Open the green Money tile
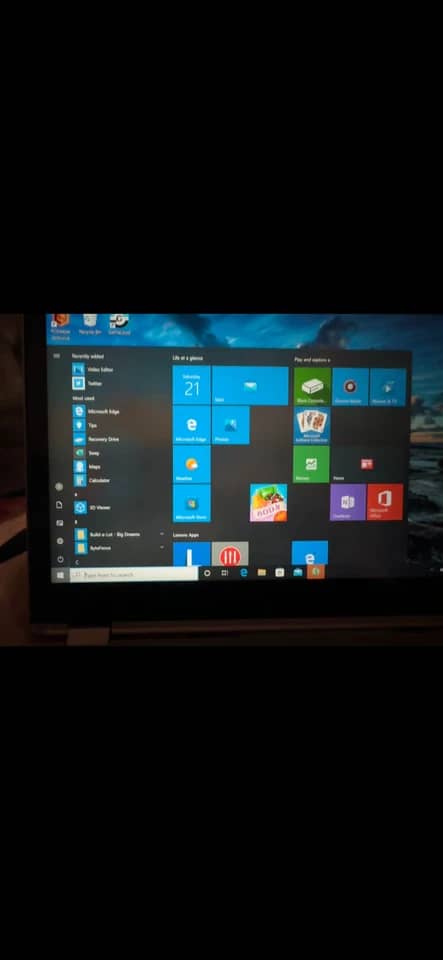Viewport: 443px width, 960px height. [311, 464]
